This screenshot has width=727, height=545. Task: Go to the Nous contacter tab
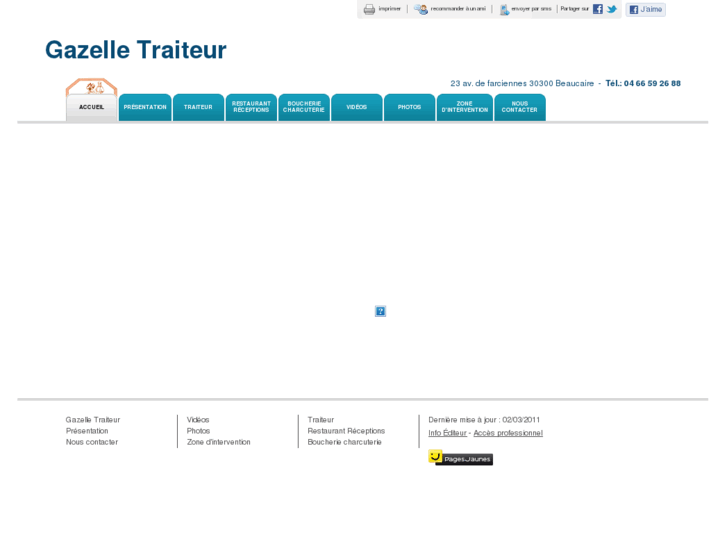520,108
